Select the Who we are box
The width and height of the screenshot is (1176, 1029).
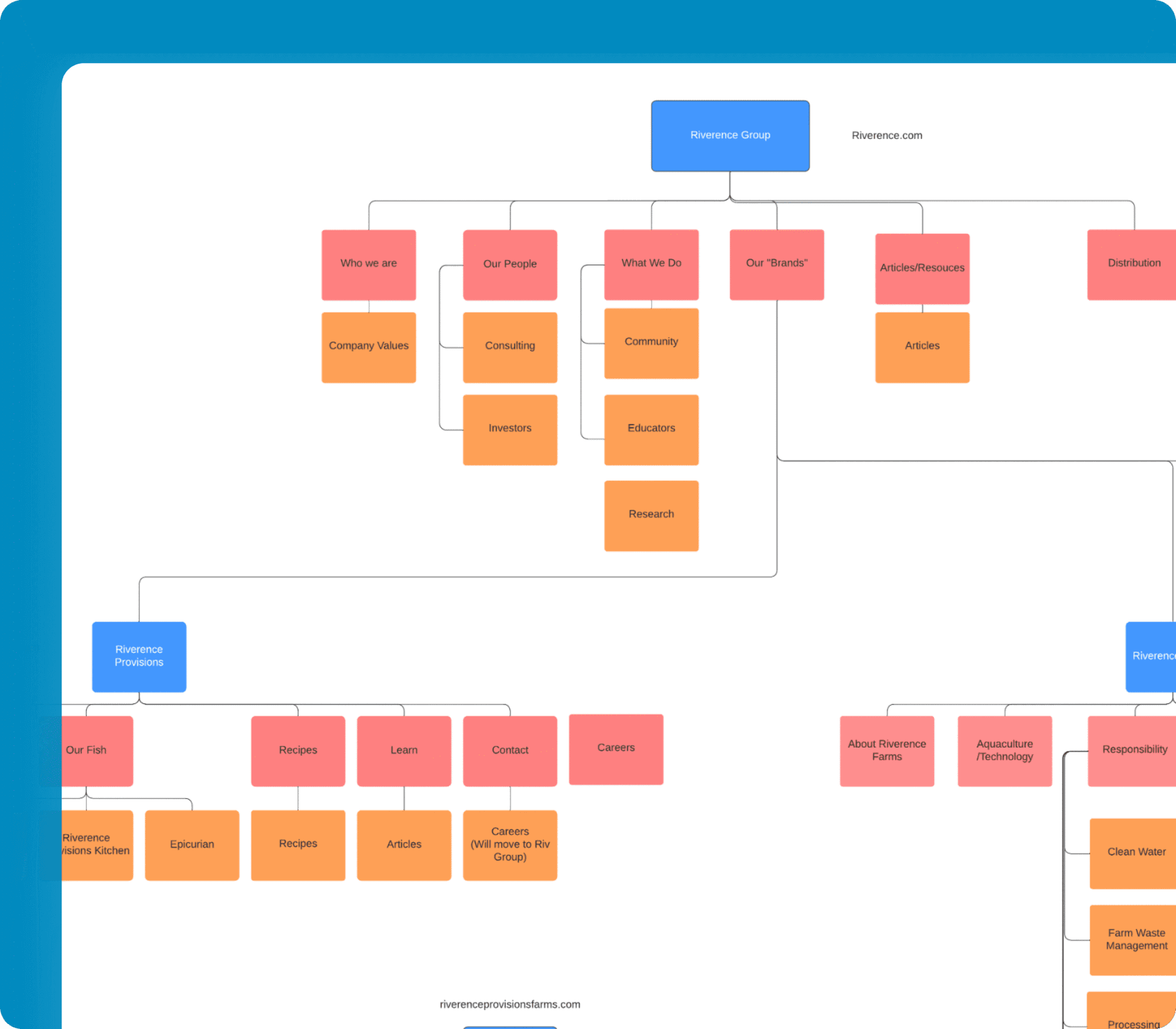pos(369,265)
